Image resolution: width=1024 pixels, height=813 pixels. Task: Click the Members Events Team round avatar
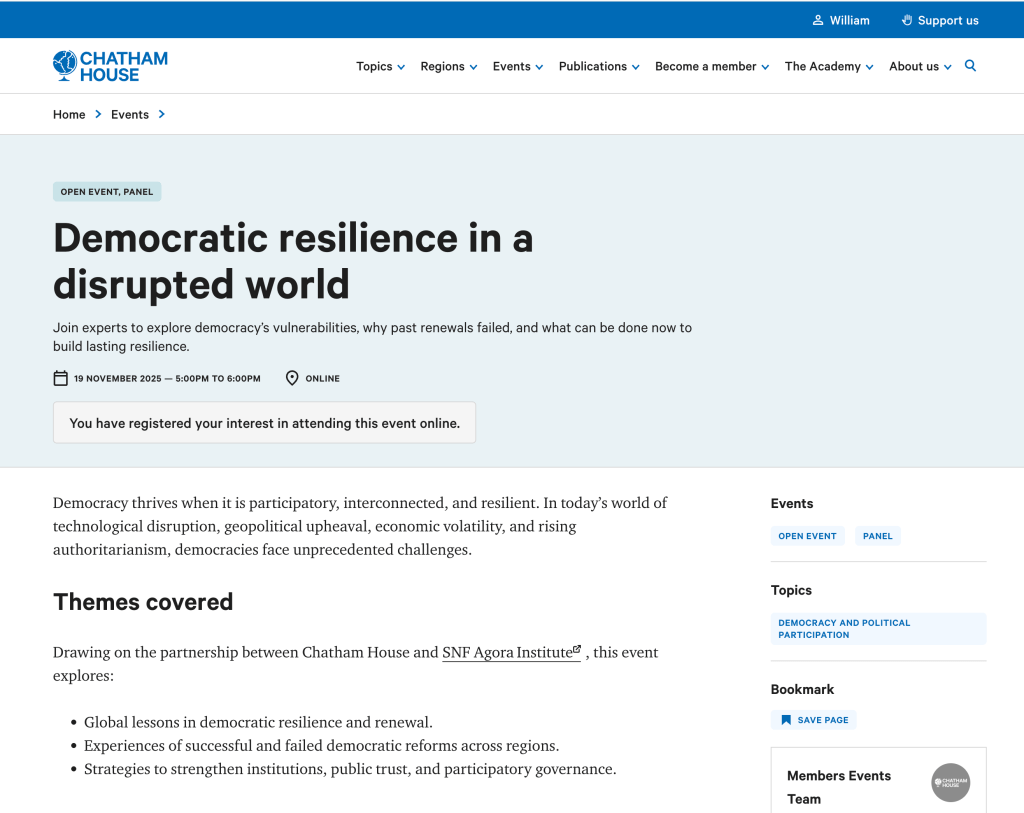click(950, 782)
